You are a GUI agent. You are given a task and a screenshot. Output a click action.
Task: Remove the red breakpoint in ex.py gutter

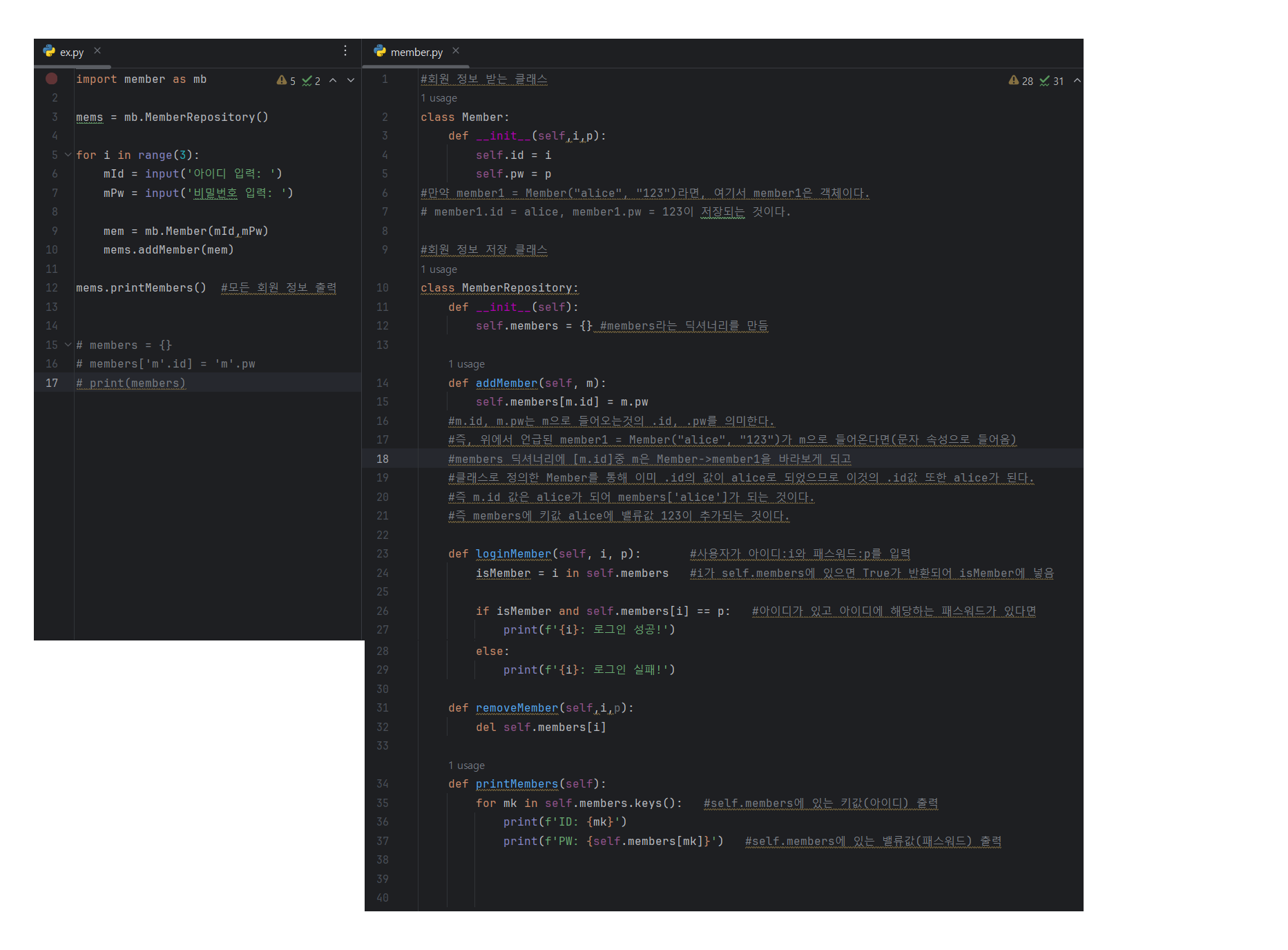coord(51,79)
